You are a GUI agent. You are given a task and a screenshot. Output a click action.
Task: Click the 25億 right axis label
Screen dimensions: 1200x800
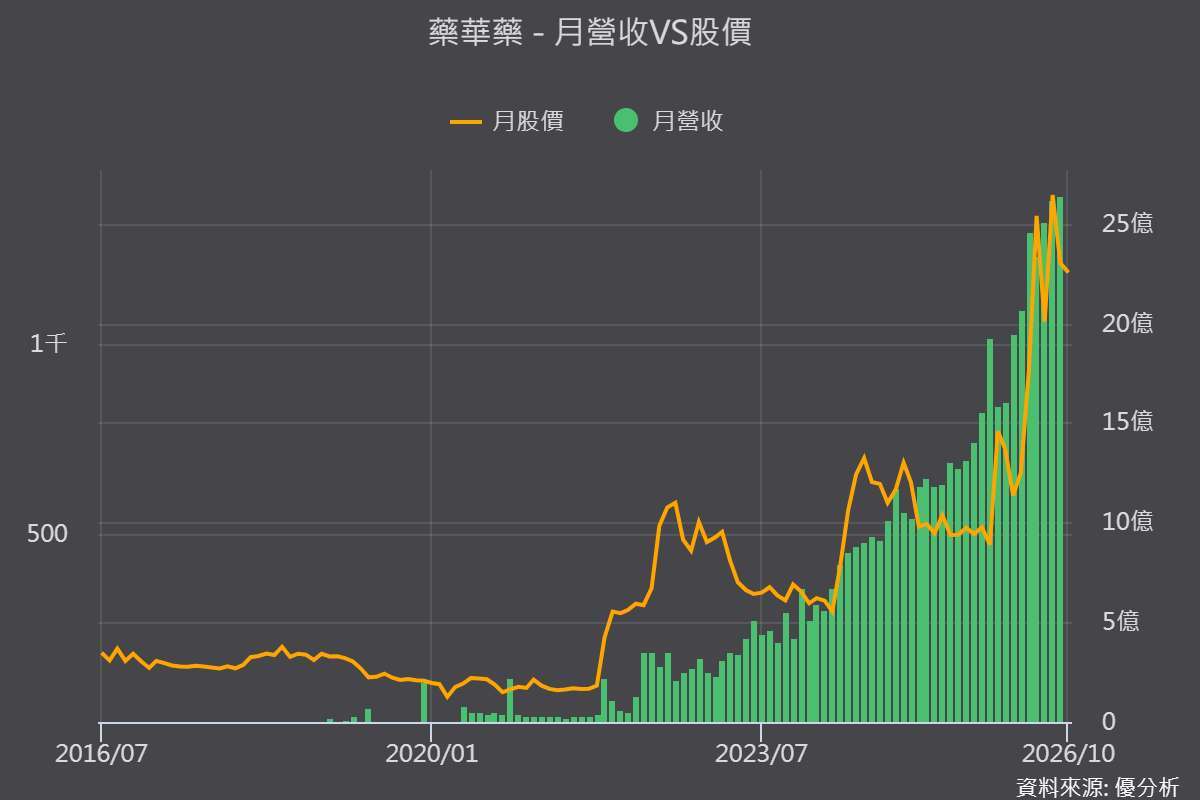1127,224
